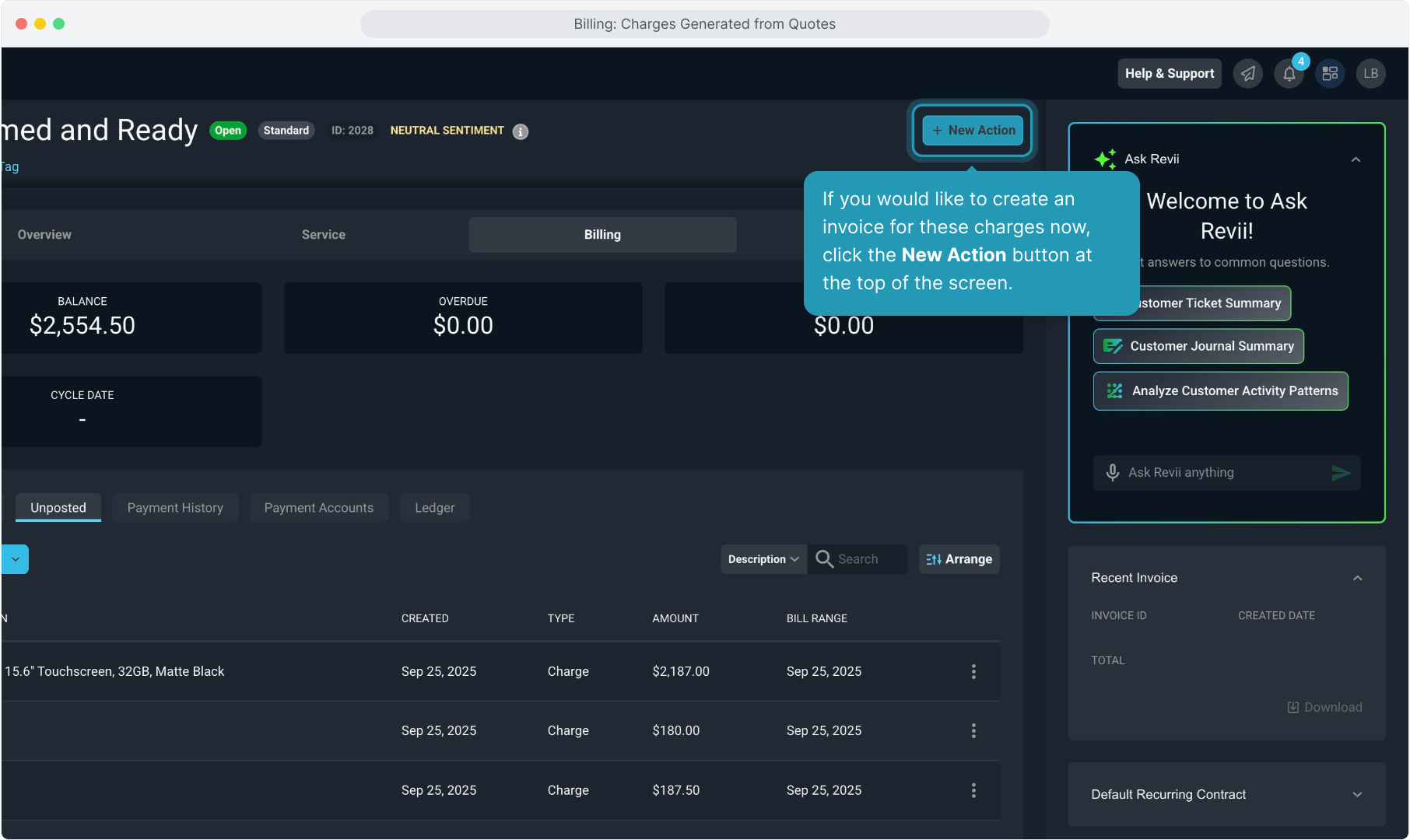
Task: Click the New Action button
Action: (973, 130)
